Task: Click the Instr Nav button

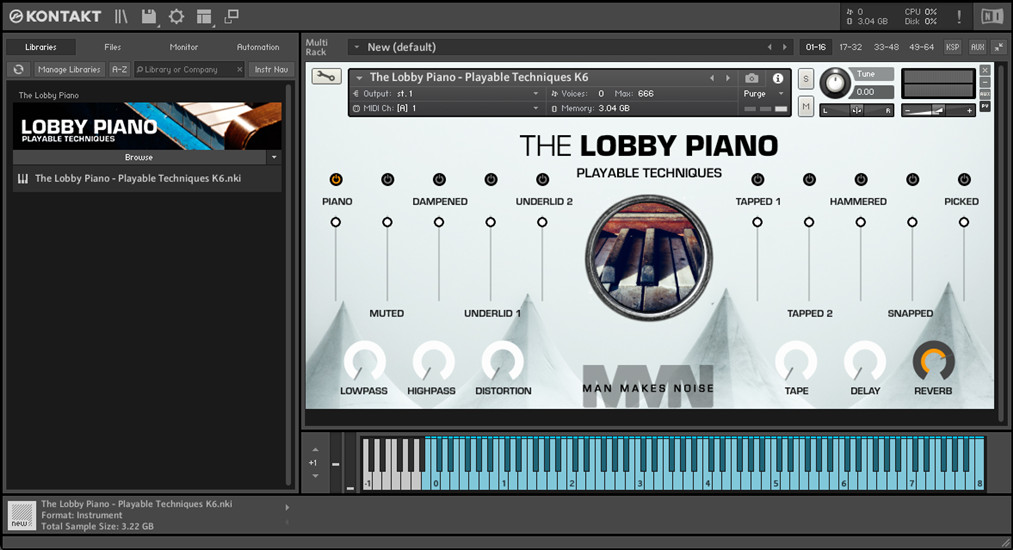Action: (x=271, y=69)
